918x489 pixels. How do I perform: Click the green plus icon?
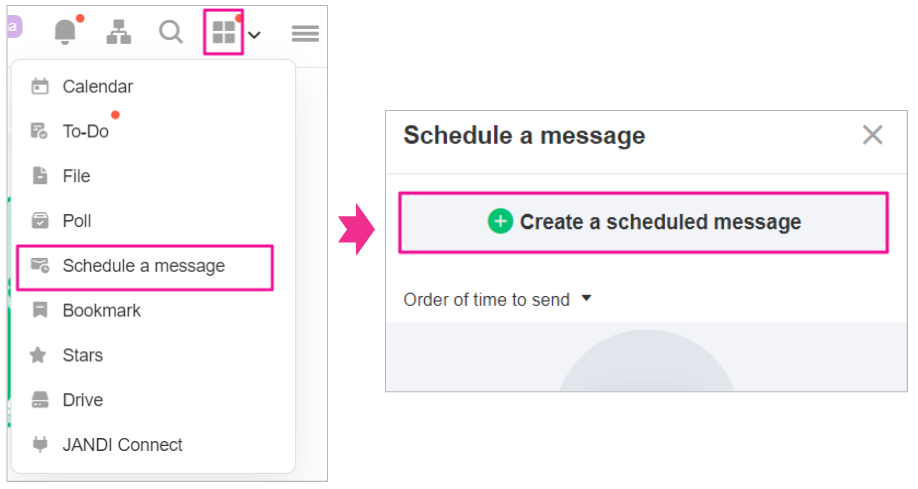click(x=500, y=222)
